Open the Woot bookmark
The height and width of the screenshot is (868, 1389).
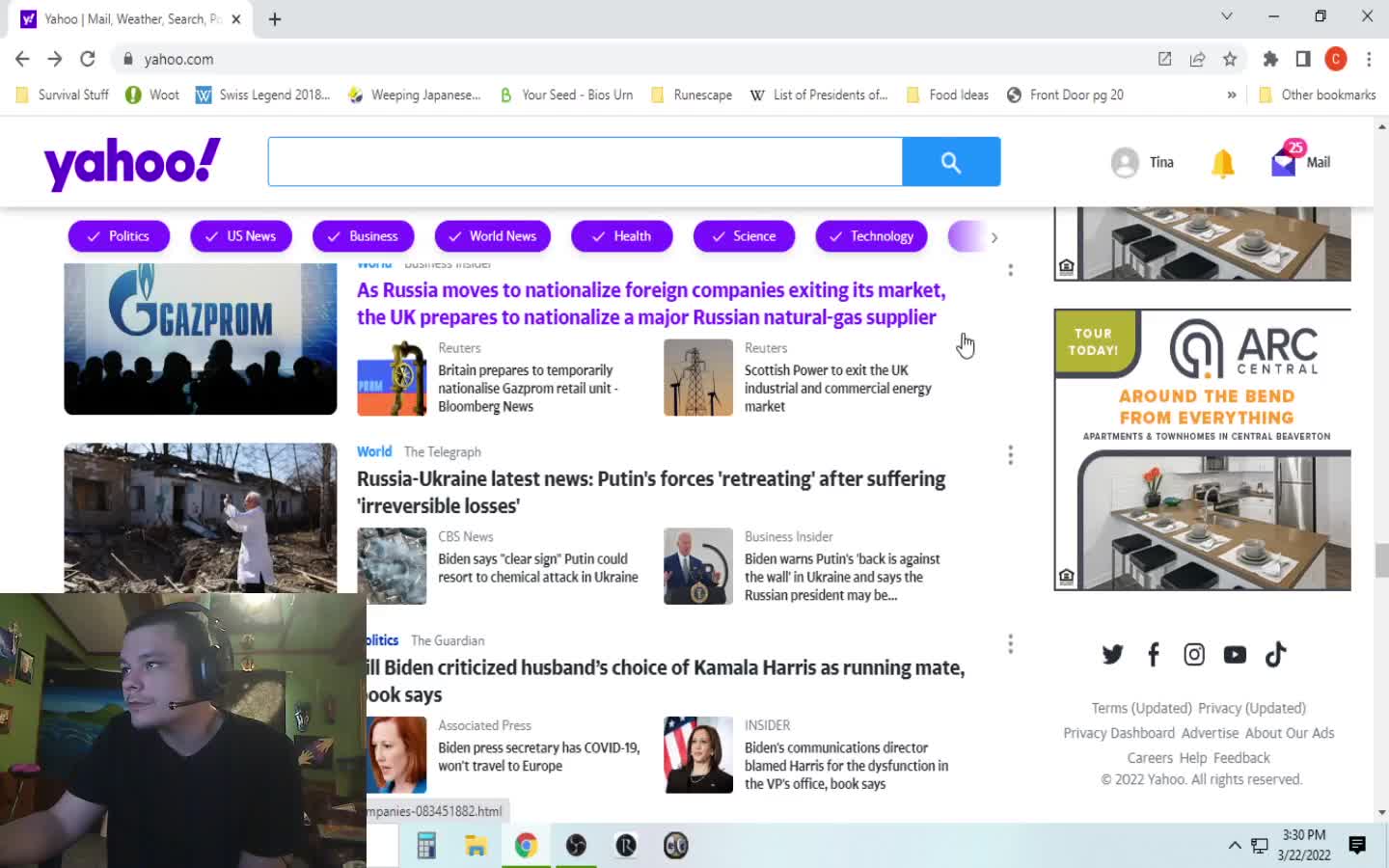point(152,95)
